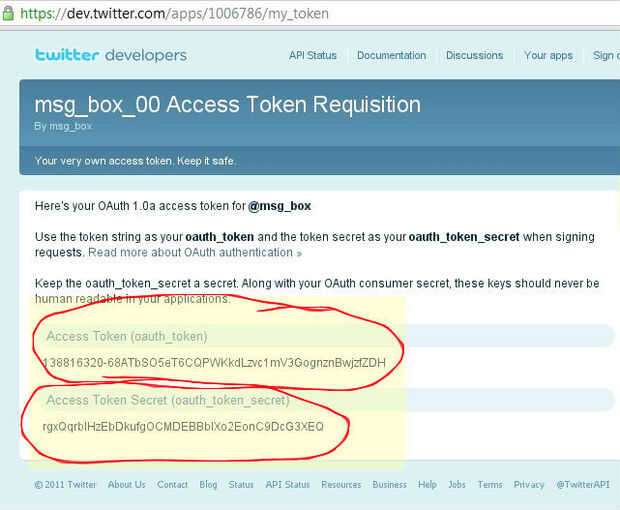This screenshot has width=620, height=510.
Task: Go to Your apps
Action: click(548, 55)
